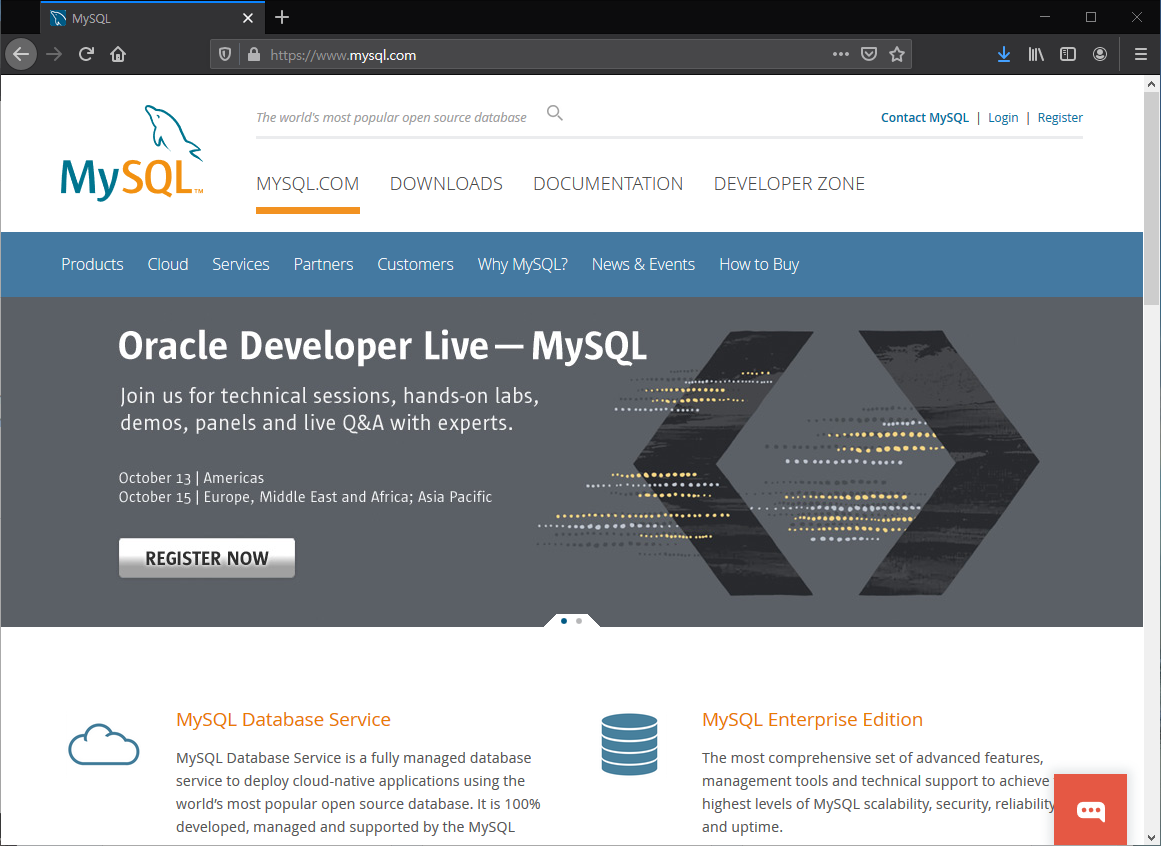This screenshot has height=846, width=1161.
Task: Click the MySQL dolphin logo
Action: pos(132,152)
